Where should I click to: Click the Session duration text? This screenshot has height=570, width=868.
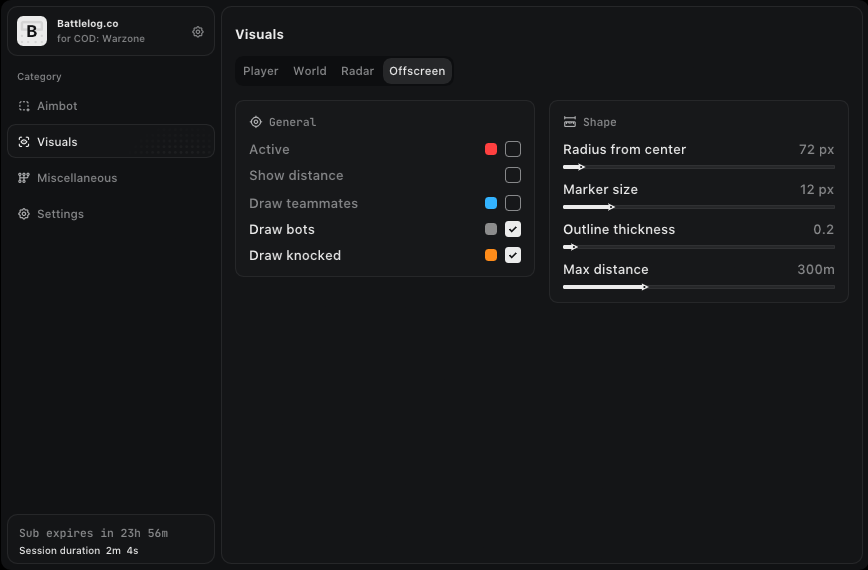click(x=79, y=551)
